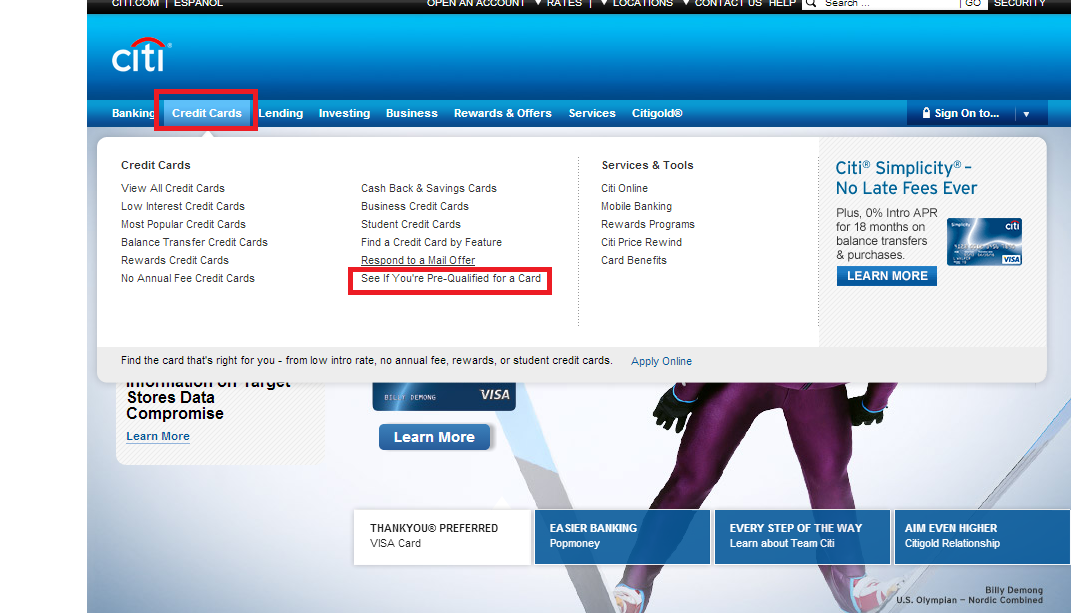The height and width of the screenshot is (613, 1089).
Task: Open the Credit Cards menu tab
Action: tap(206, 113)
